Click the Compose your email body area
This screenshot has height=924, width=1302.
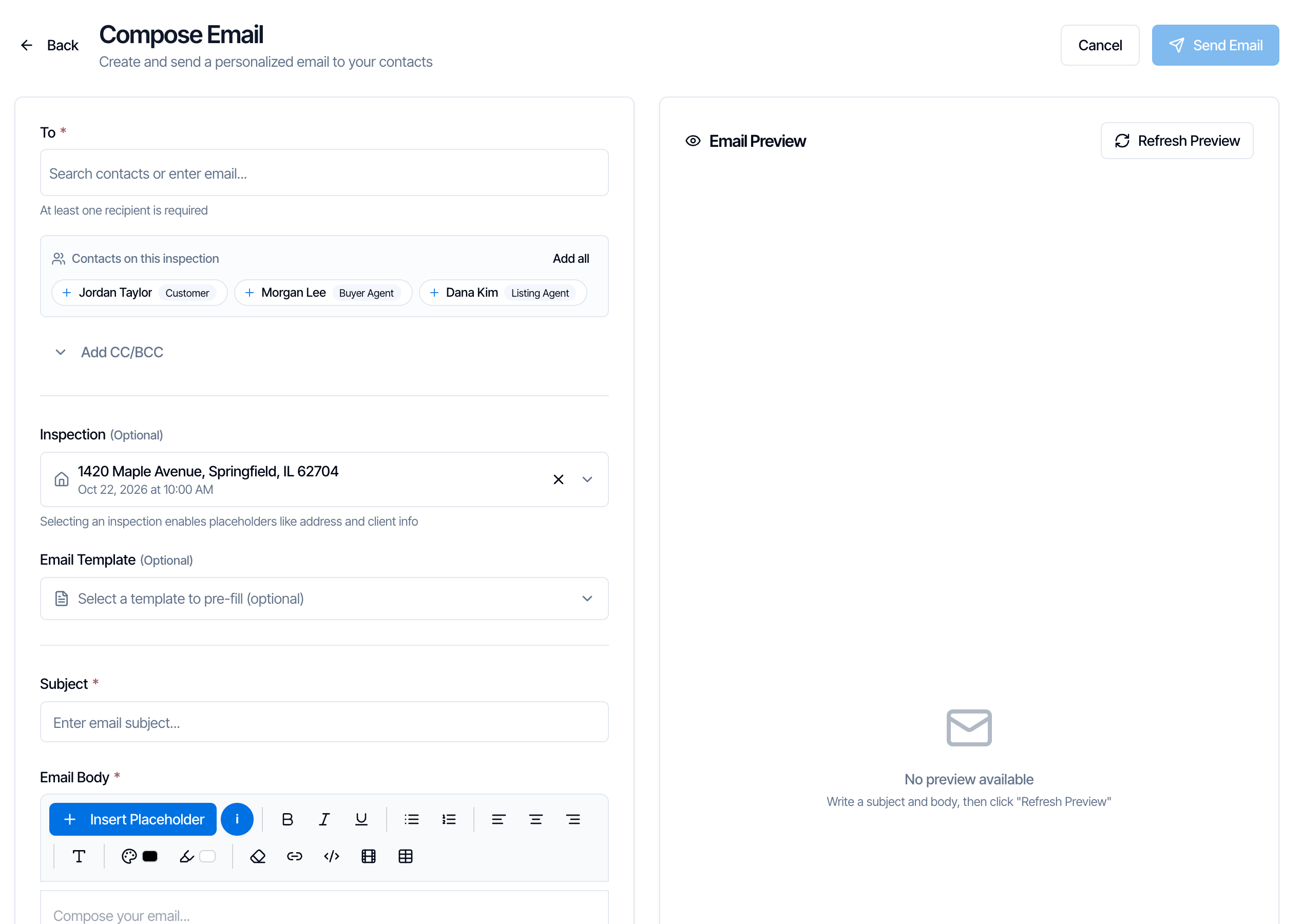(324, 908)
